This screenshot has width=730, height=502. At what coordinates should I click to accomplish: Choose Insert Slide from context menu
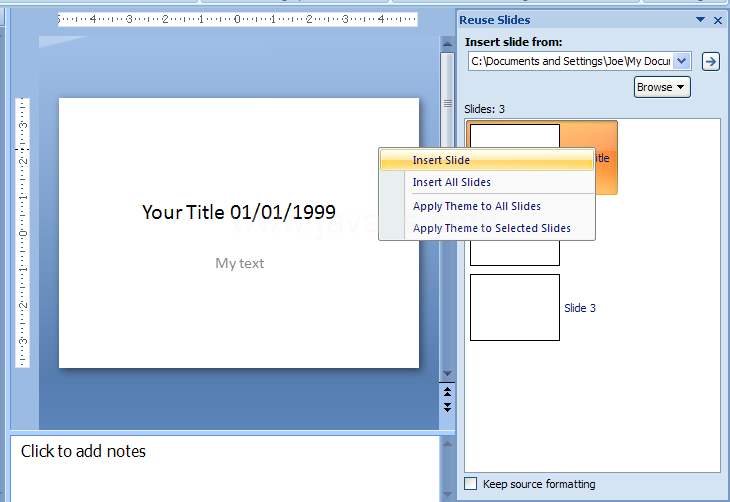(487, 160)
